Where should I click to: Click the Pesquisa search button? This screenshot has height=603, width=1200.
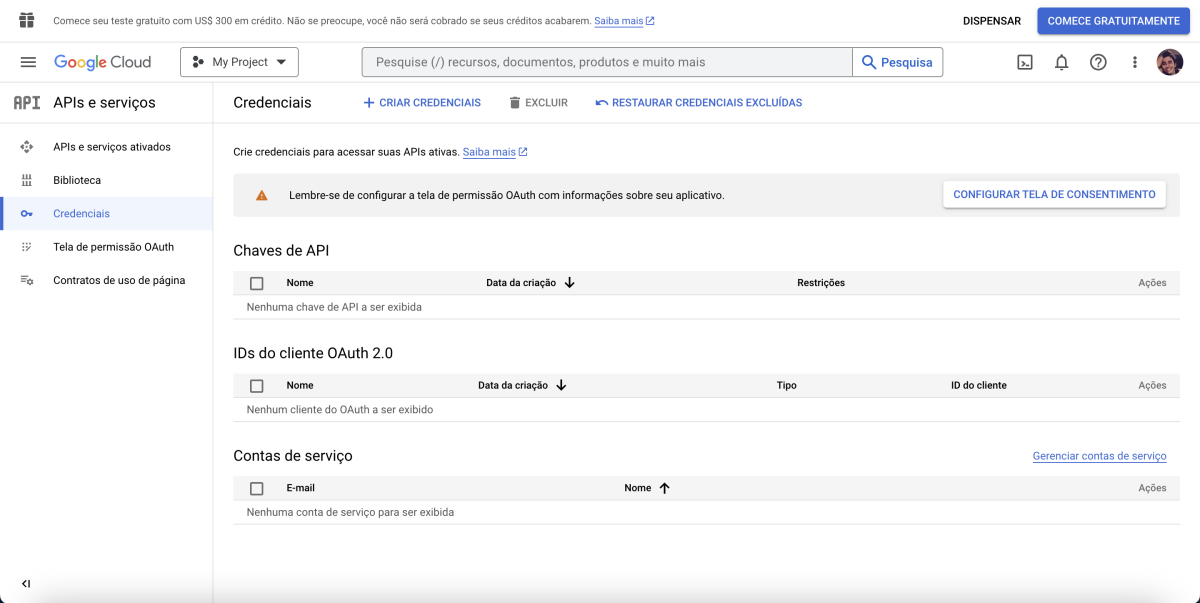click(897, 62)
